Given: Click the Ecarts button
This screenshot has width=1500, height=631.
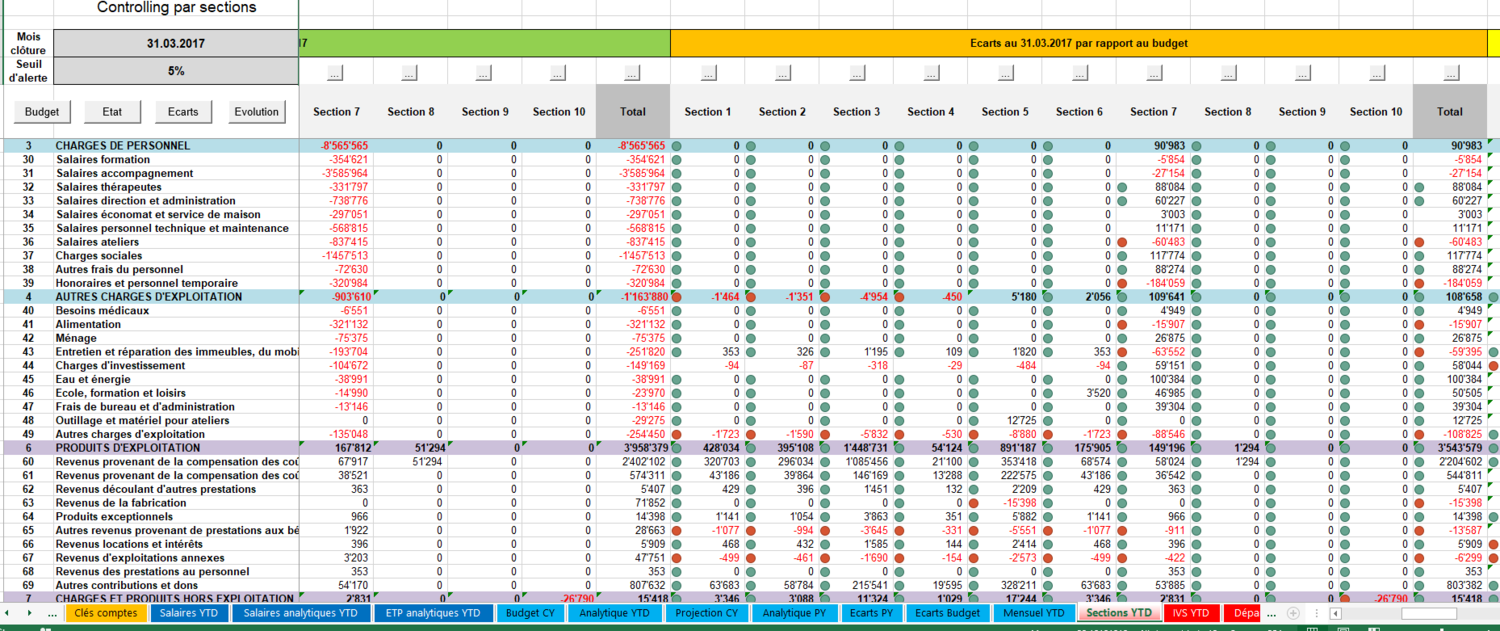Looking at the screenshot, I should (x=183, y=112).
